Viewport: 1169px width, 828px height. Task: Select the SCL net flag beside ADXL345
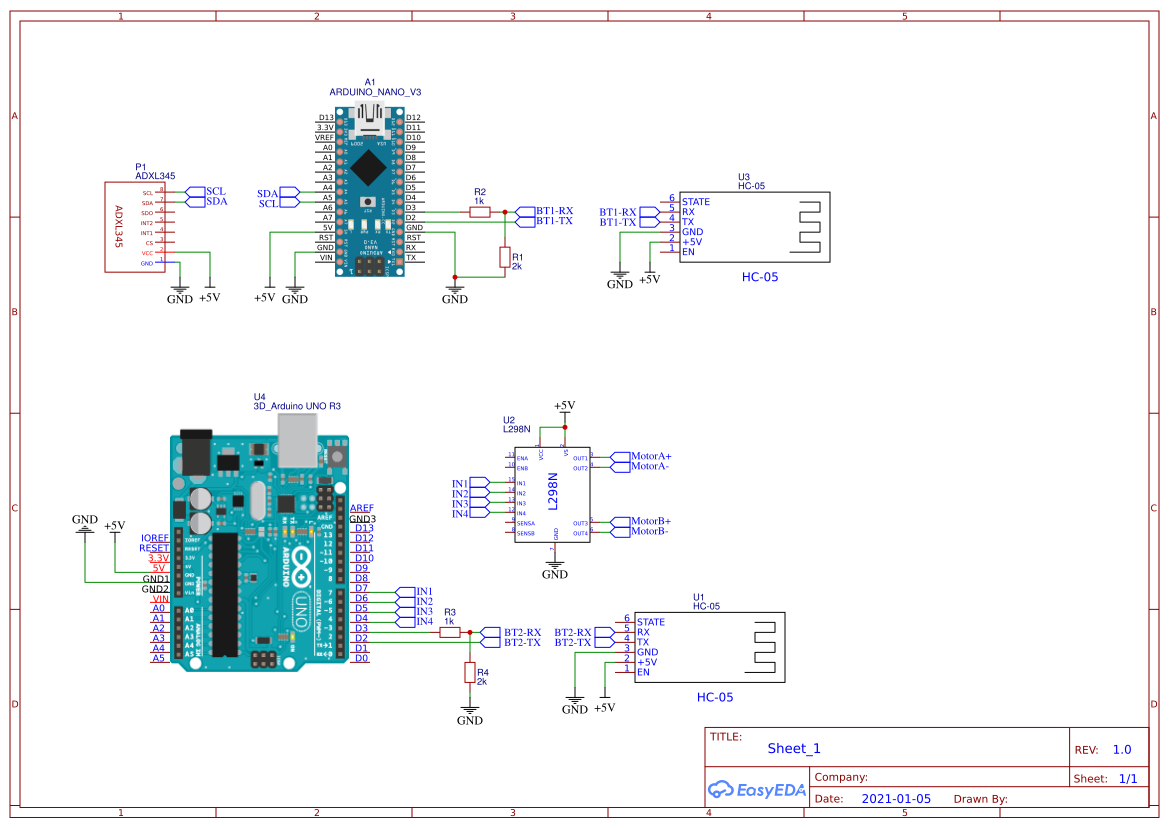206,192
